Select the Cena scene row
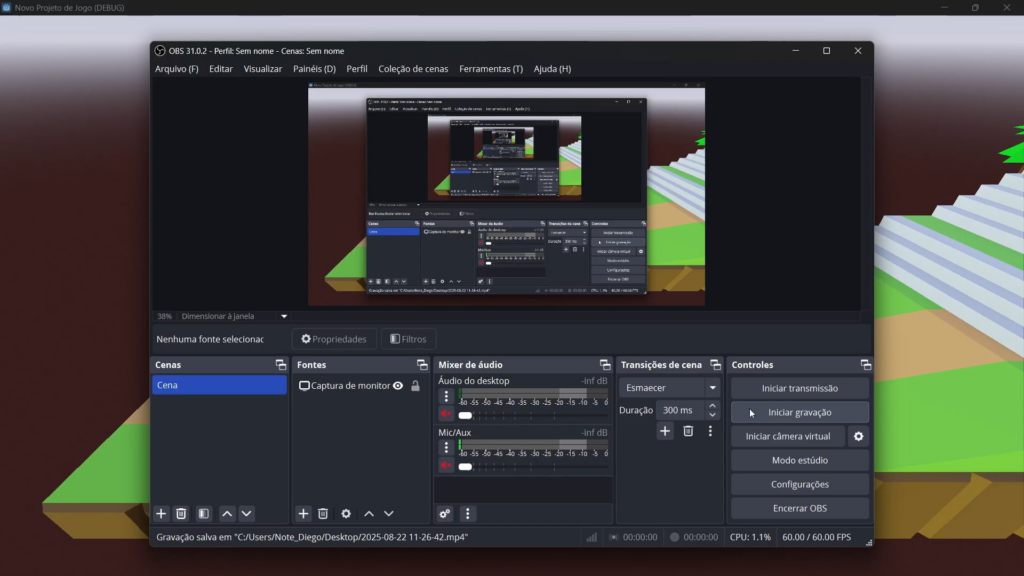The height and width of the screenshot is (576, 1024). 219,385
